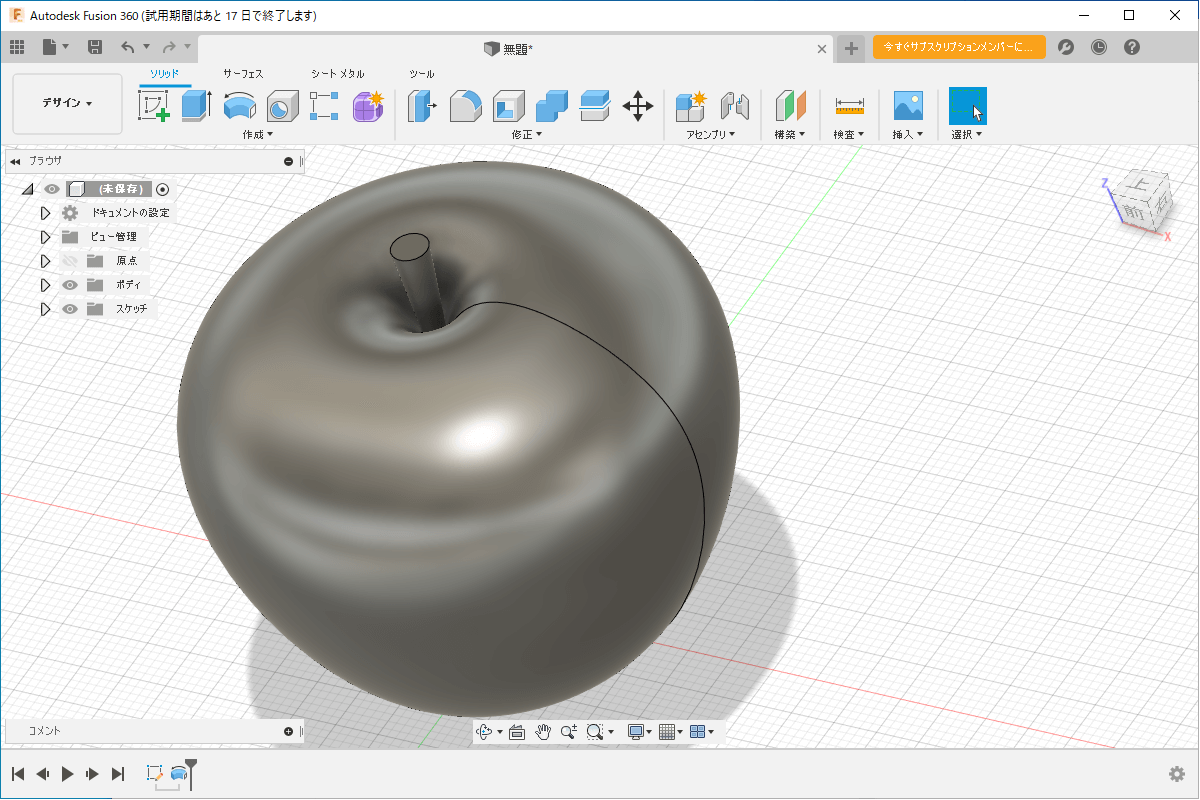1200x800 pixels.
Task: Save the document with the floppy icon
Action: coord(95,47)
